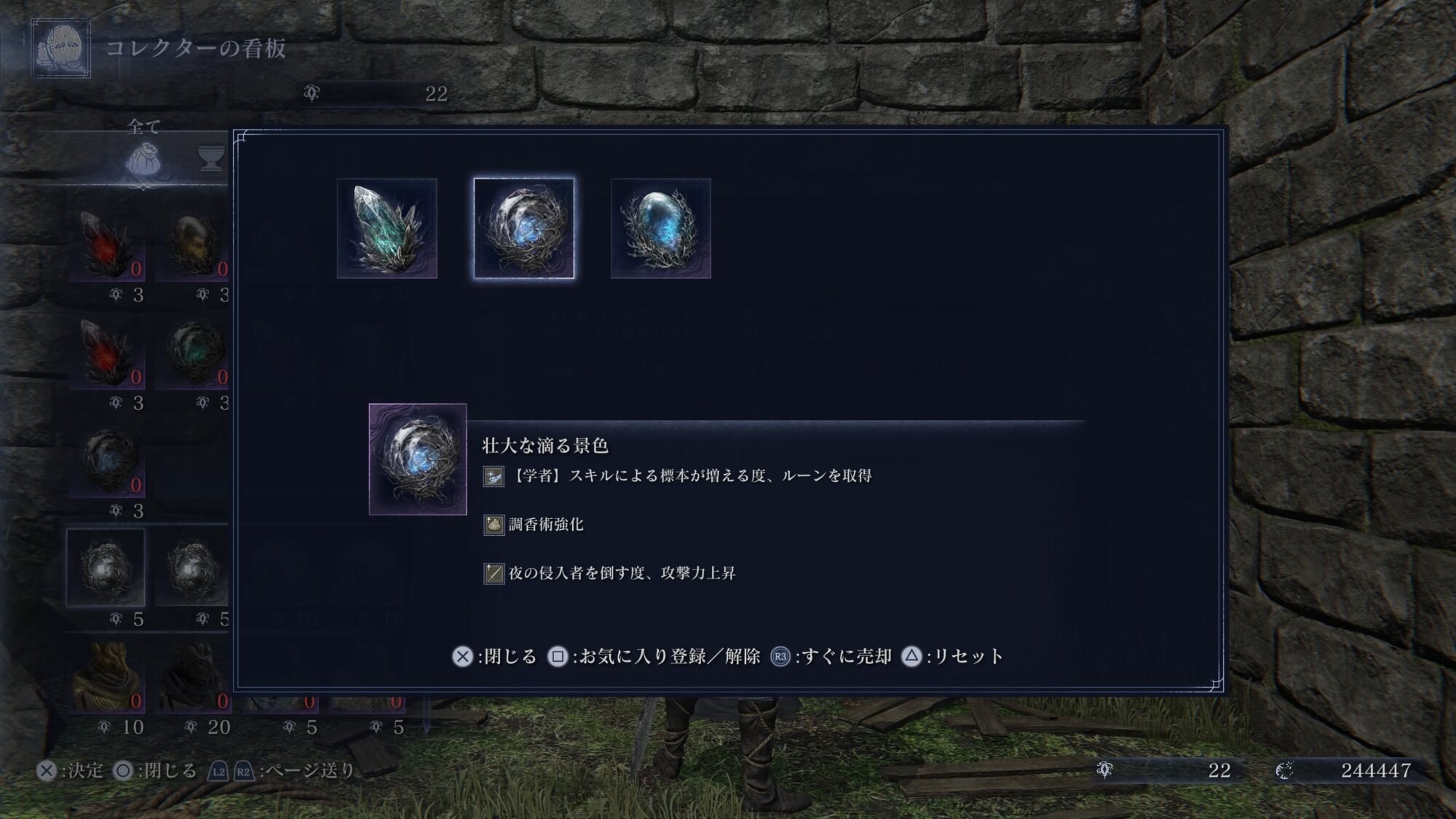This screenshot has width=1456, height=819.
Task: Click the コレクターの看板 shop emblem icon
Action: [61, 48]
